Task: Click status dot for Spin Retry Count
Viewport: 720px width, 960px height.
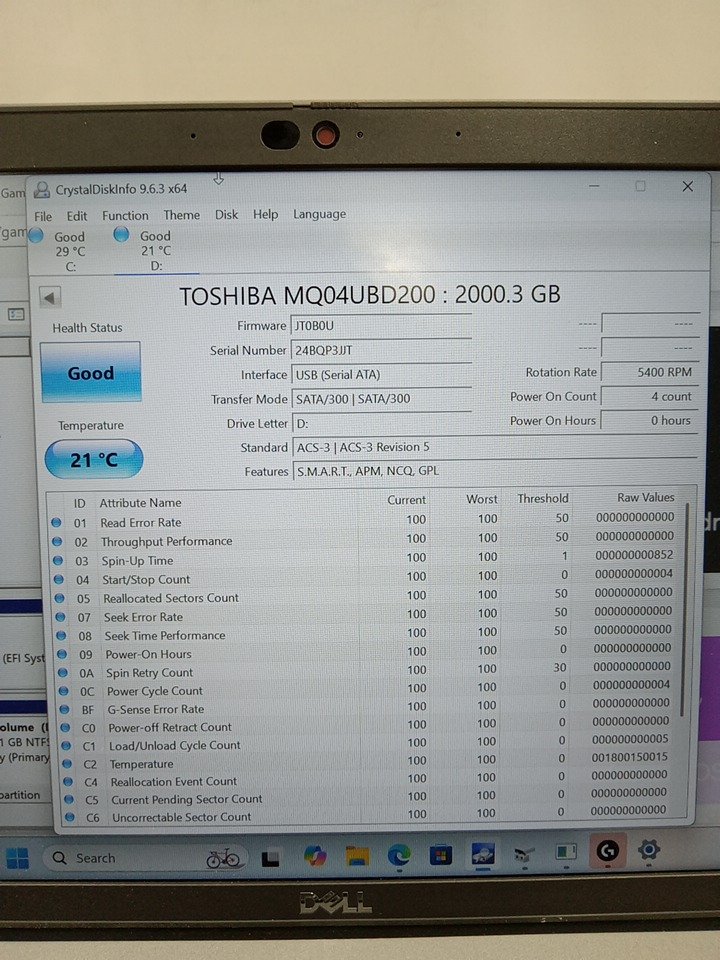Action: coord(63,672)
